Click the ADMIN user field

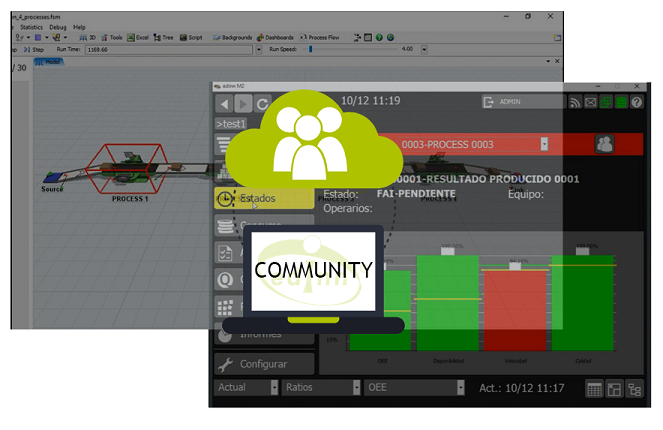pyautogui.click(x=524, y=102)
